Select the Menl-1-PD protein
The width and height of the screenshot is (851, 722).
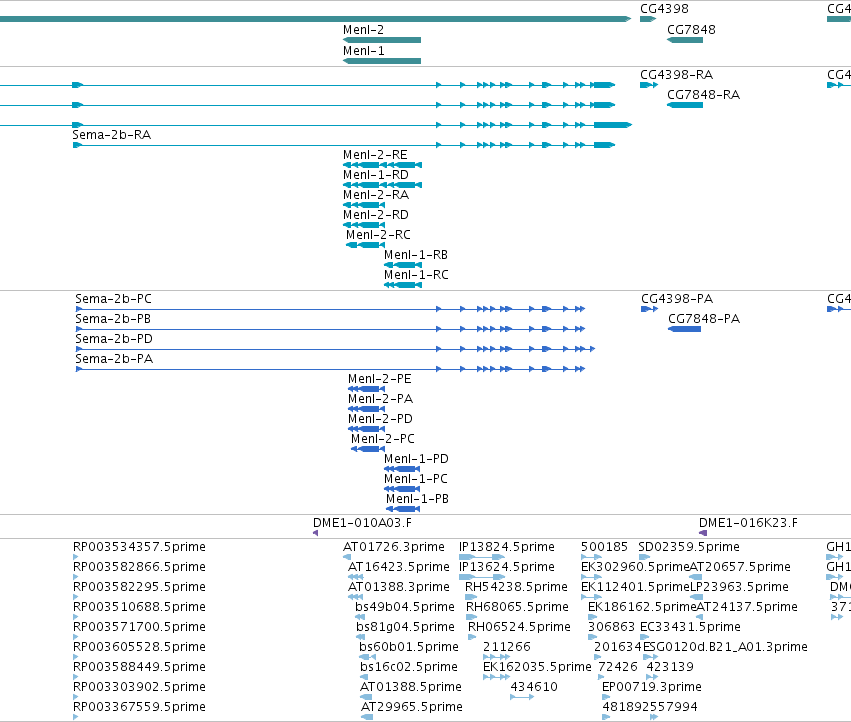point(402,469)
